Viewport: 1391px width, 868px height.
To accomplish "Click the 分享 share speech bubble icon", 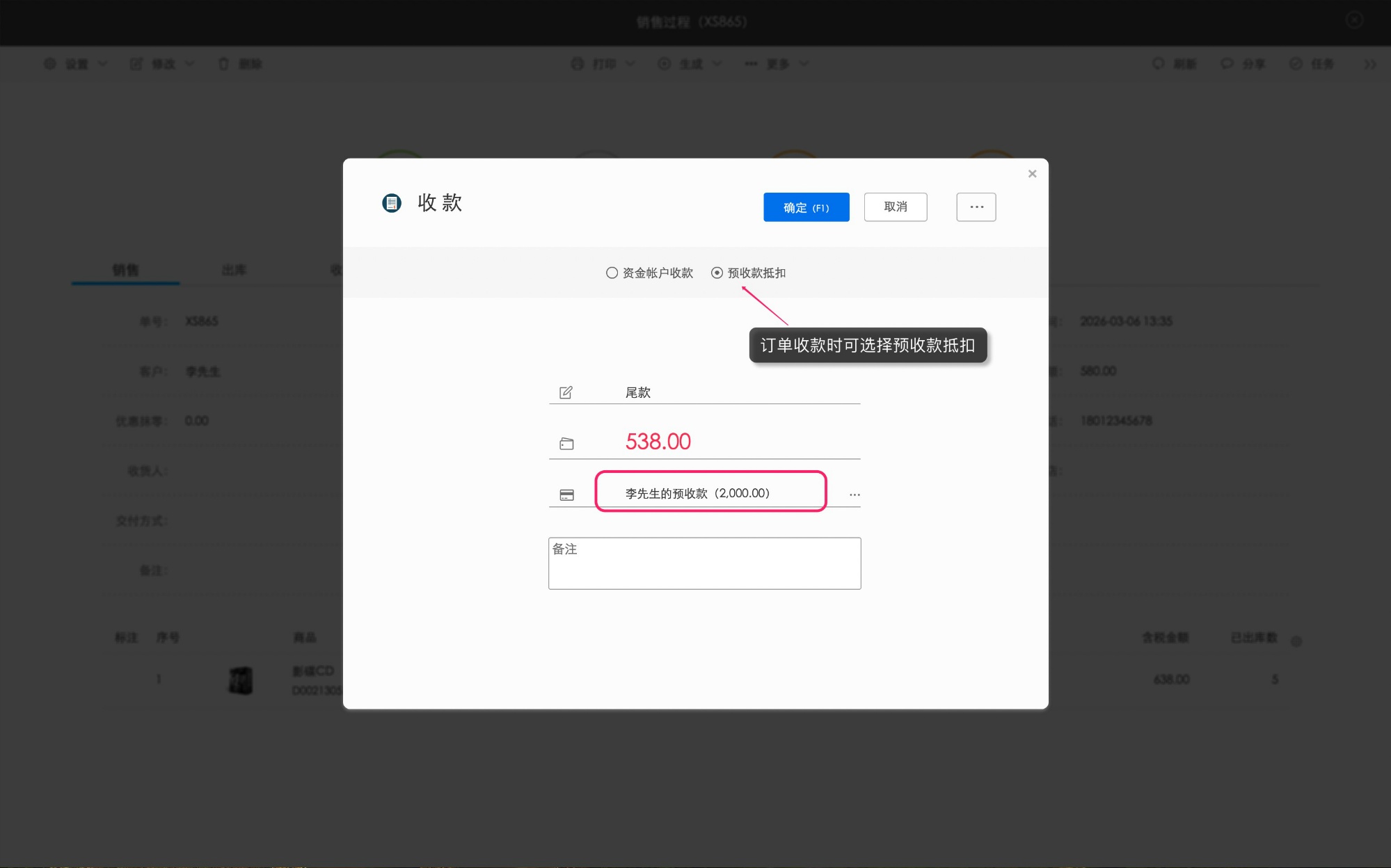I will click(1226, 63).
